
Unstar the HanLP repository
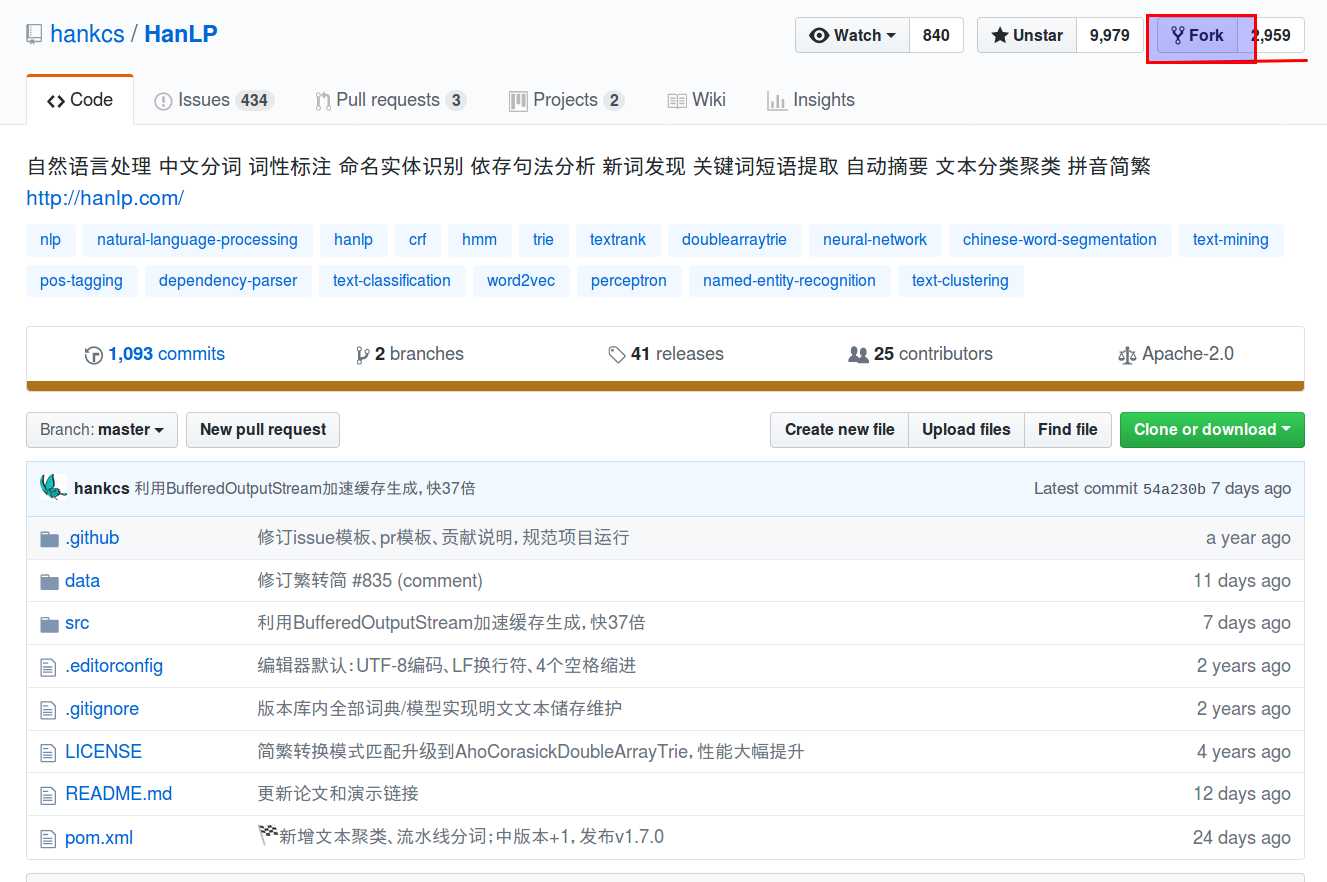coord(1027,35)
